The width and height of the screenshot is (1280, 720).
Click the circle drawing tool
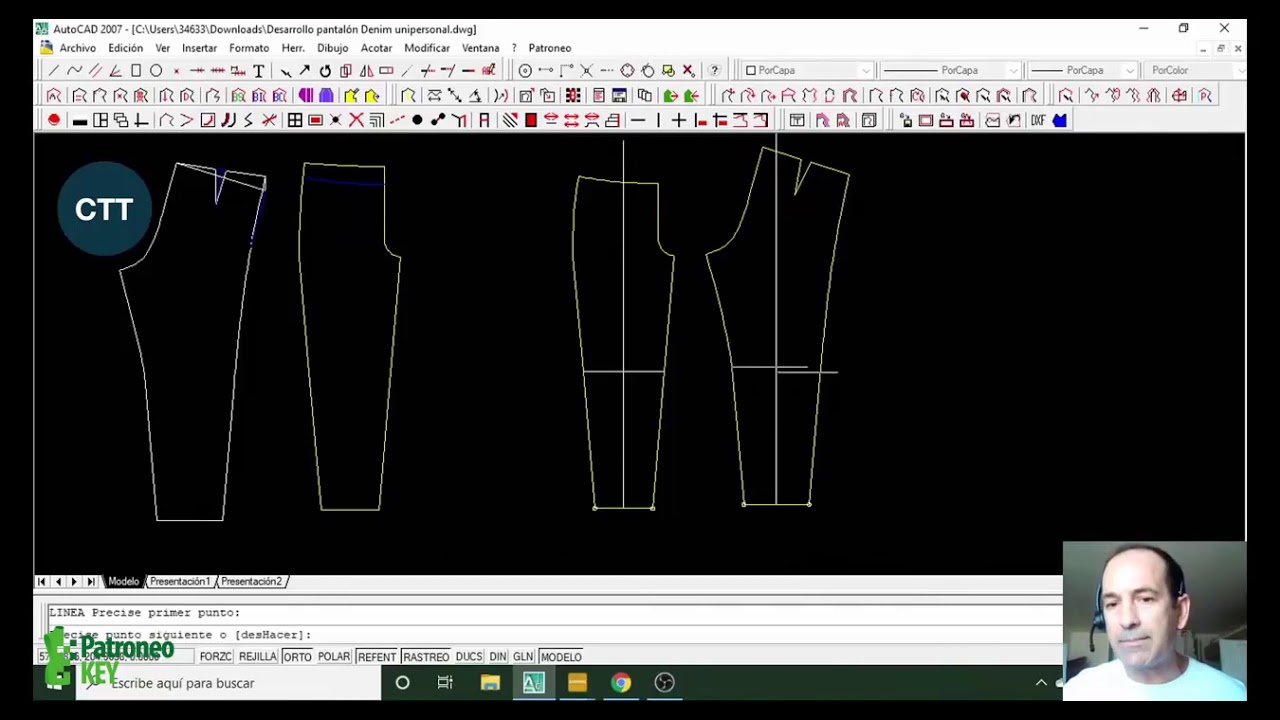pos(156,71)
